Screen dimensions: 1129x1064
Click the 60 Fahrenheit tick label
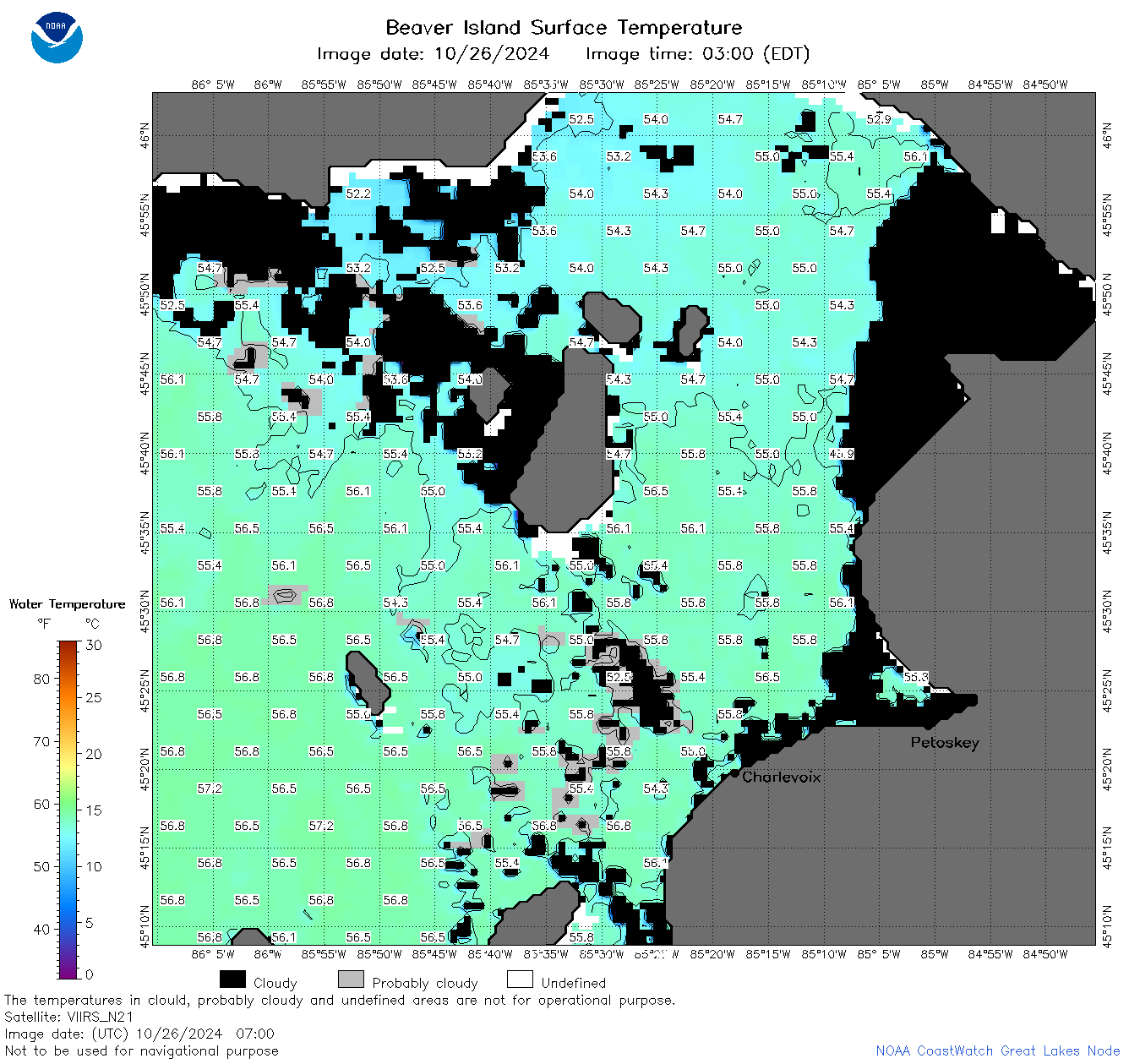pyautogui.click(x=41, y=804)
